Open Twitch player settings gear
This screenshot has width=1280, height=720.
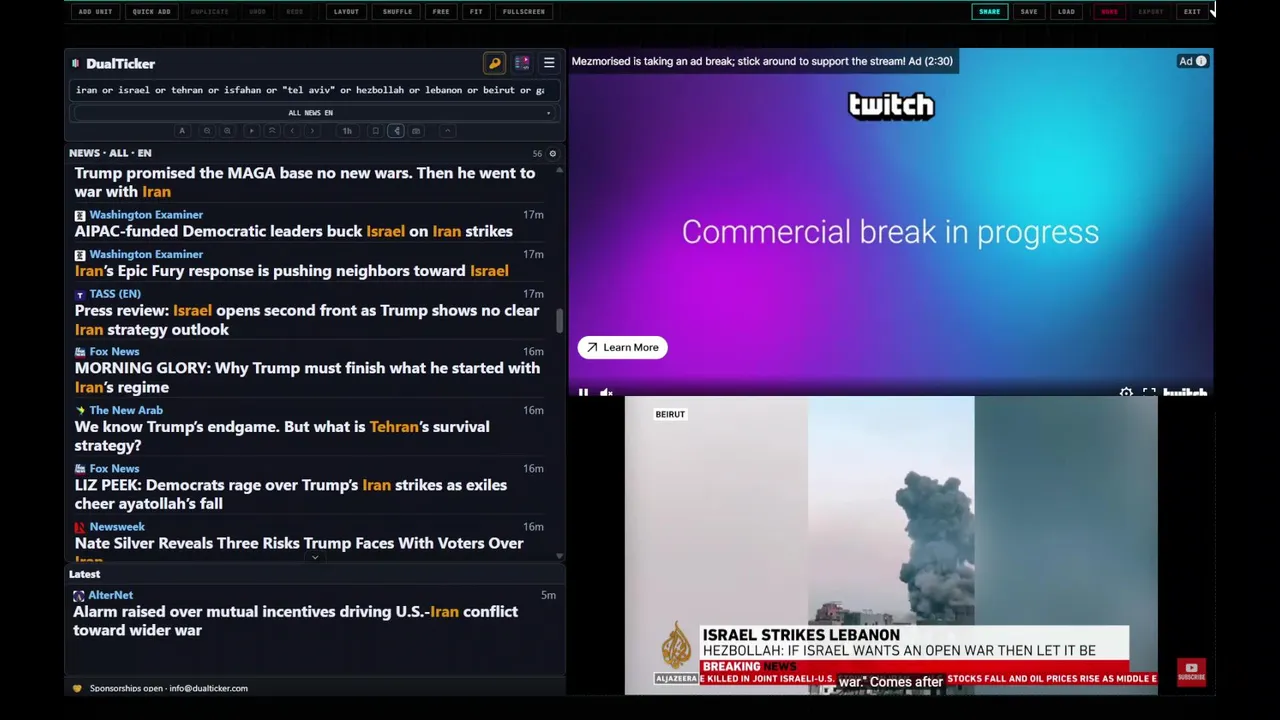[x=1126, y=393]
